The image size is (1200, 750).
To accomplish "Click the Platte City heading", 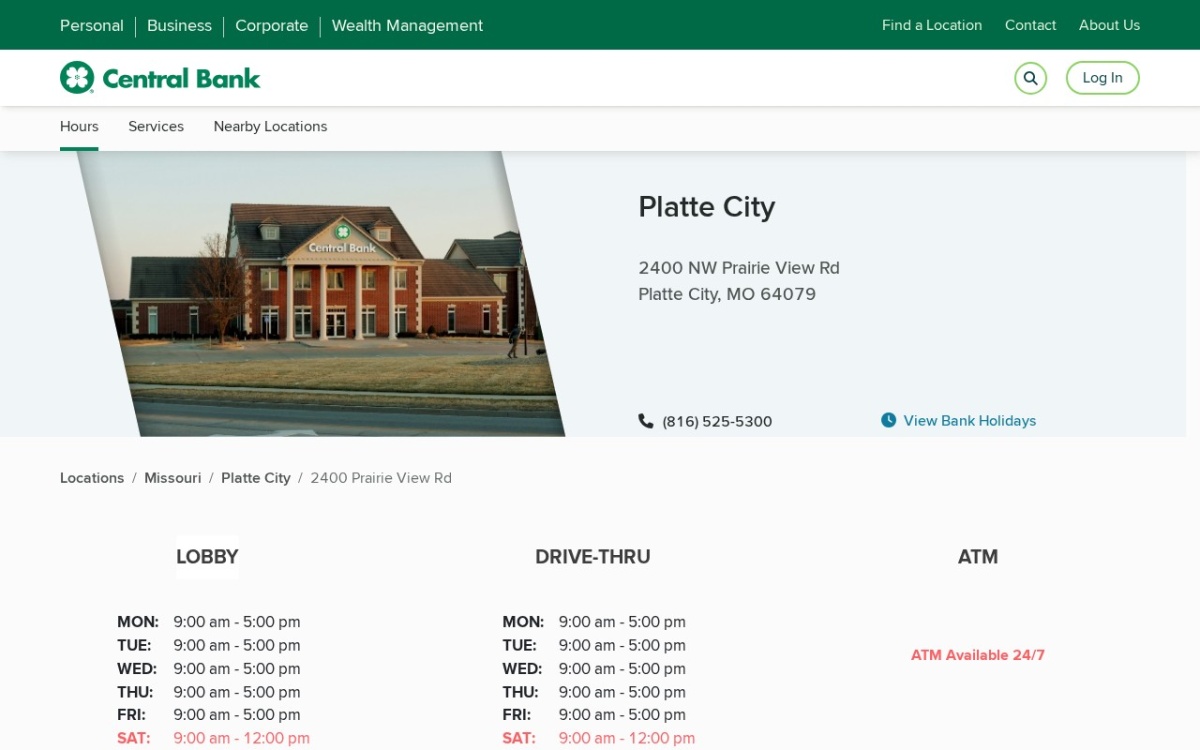I will 707,207.
